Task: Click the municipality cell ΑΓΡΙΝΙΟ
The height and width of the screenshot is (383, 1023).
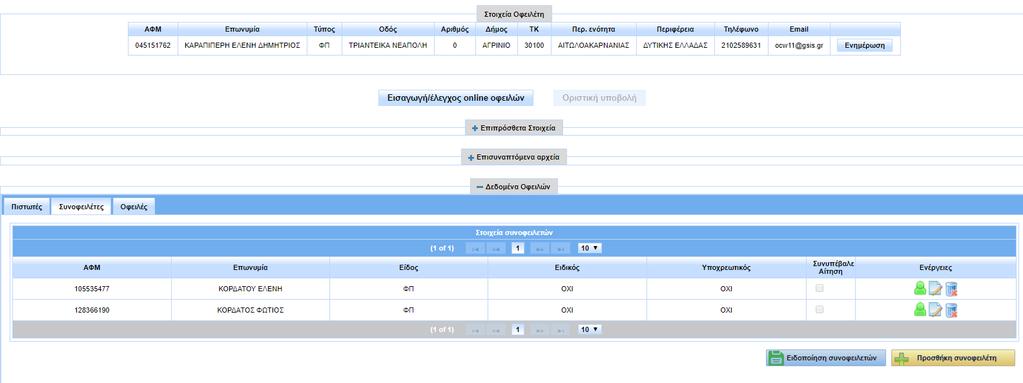Action: [x=496, y=46]
